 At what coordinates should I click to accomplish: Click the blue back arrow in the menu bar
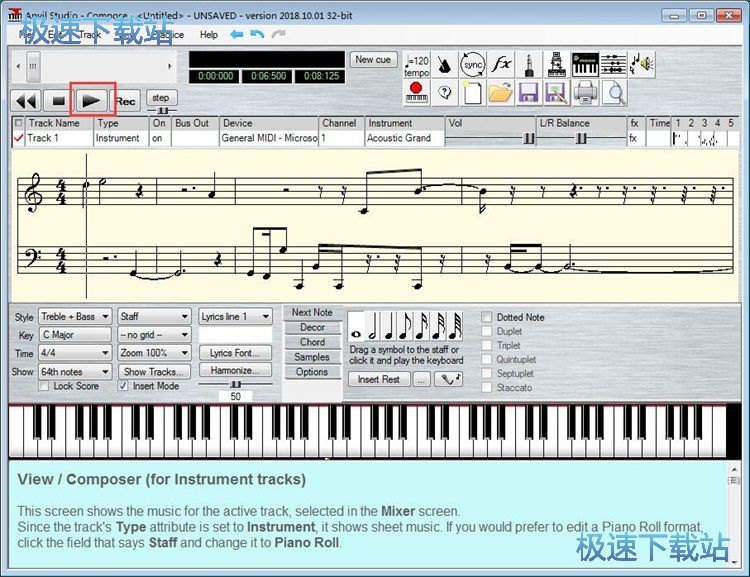[x=237, y=34]
